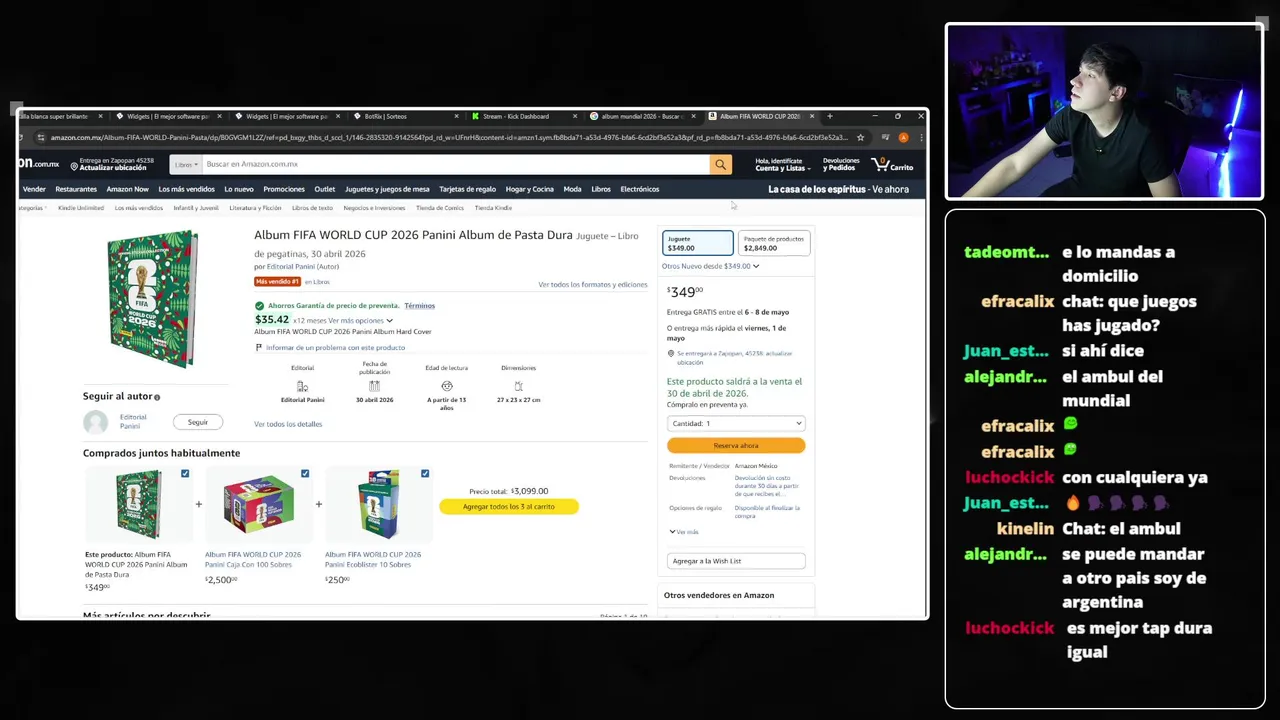Viewport: 1280px width, 720px height.
Task: Click the browser address bar URL
Action: click(450, 137)
